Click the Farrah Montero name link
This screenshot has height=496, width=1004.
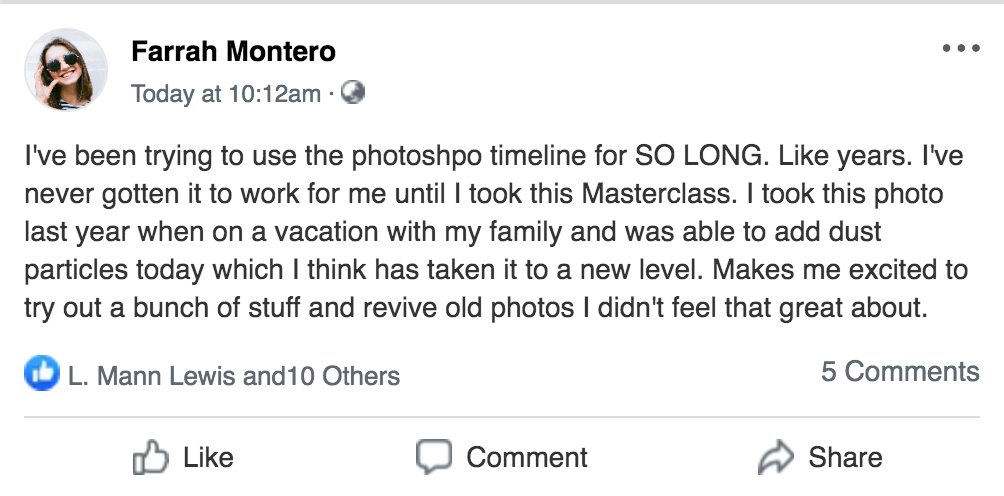[x=233, y=51]
